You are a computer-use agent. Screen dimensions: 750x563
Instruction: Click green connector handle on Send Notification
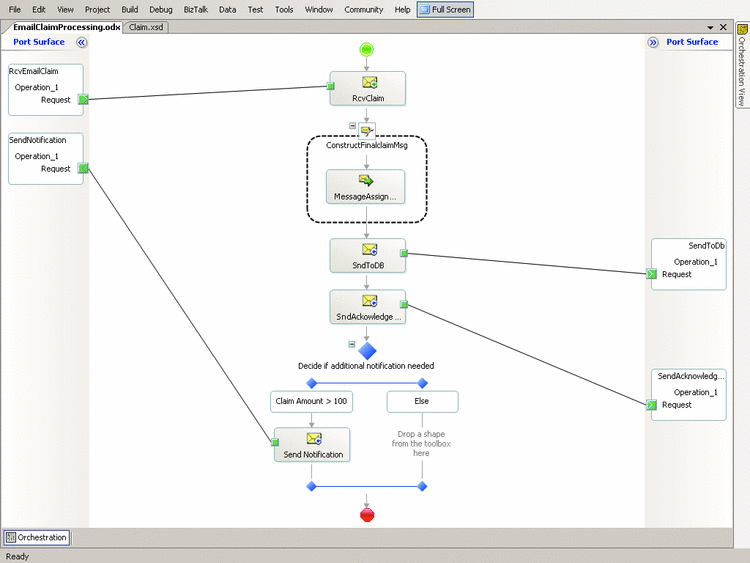275,442
